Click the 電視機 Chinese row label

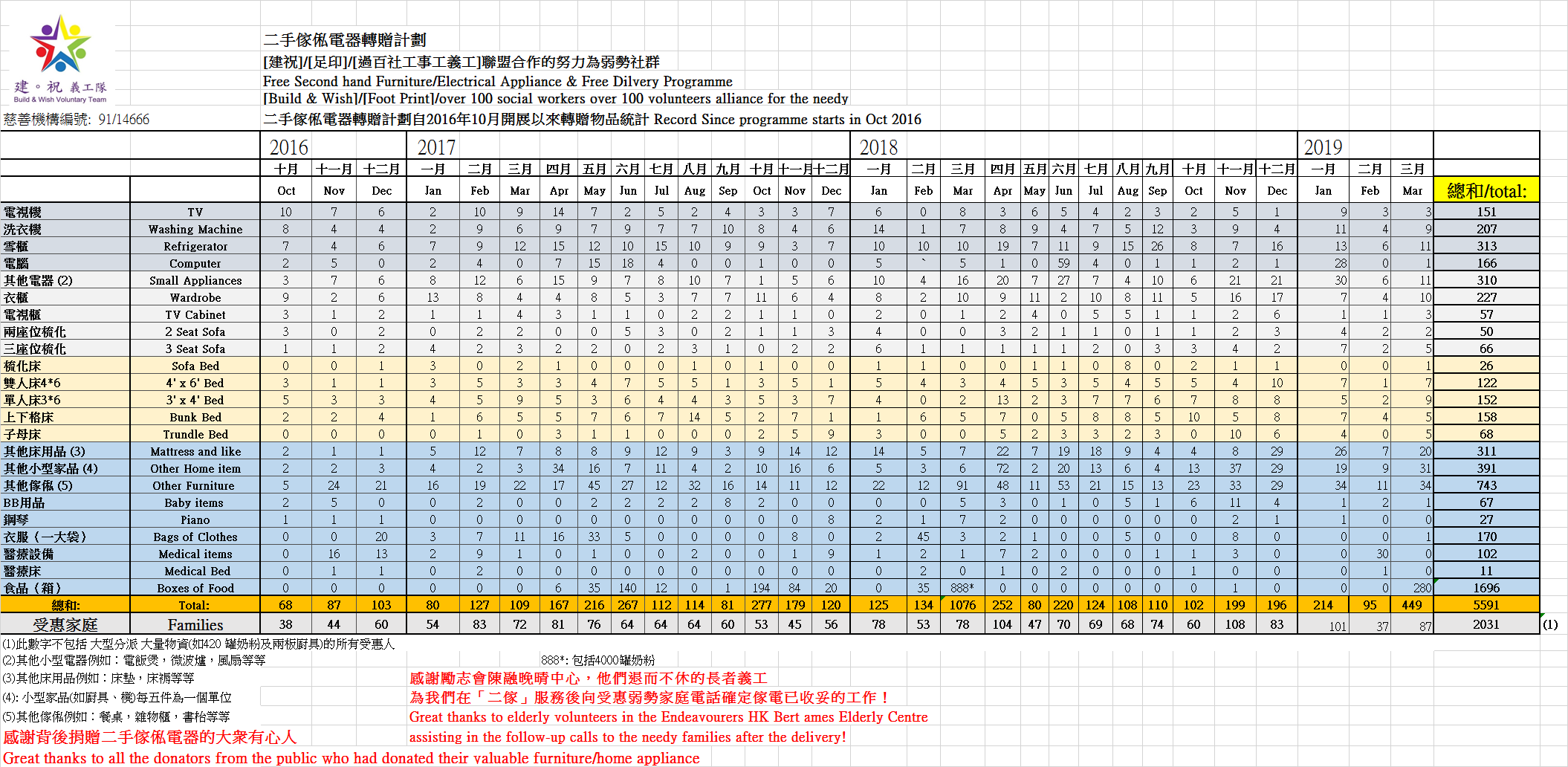65,212
